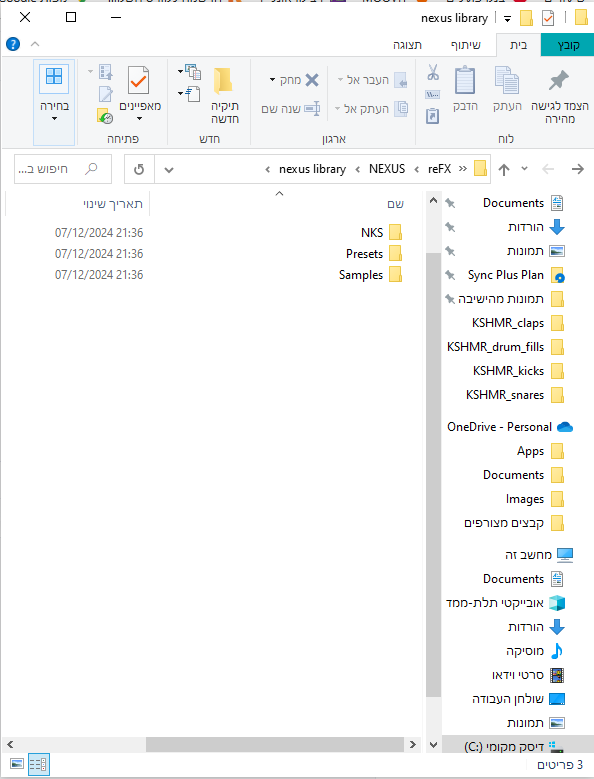Viewport: 594px width, 779px height.
Task: Open the Properties (מאפיינים) dropdown arrow
Action: tap(140, 119)
